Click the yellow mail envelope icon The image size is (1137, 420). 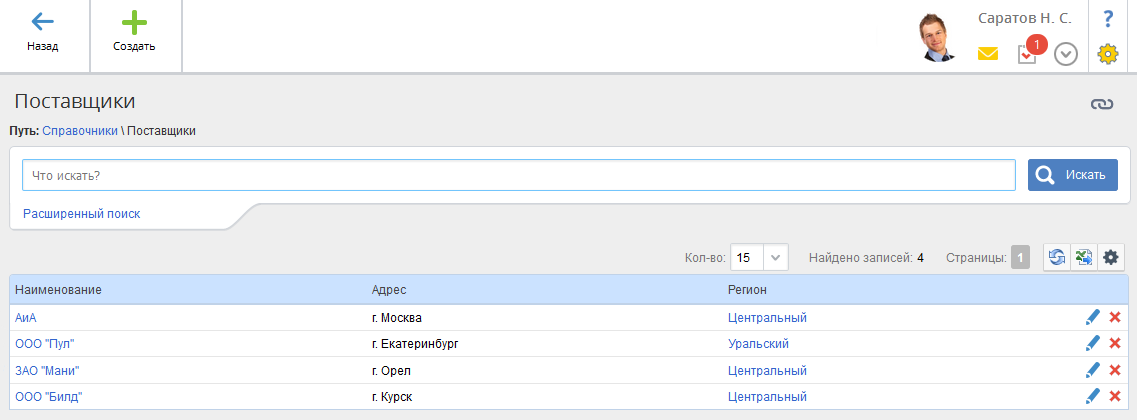(x=988, y=54)
